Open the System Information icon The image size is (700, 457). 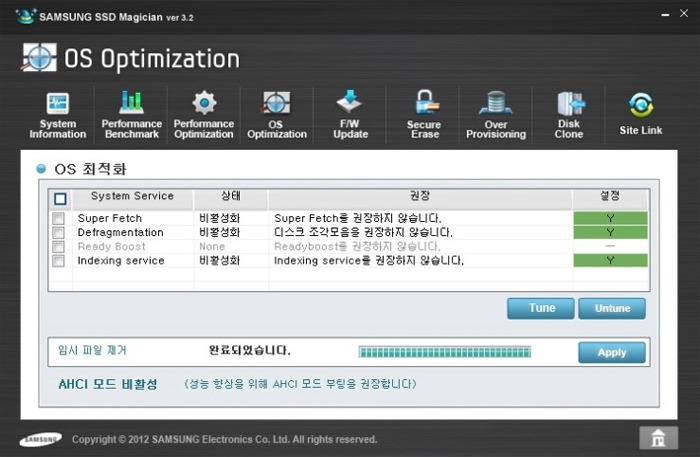(x=58, y=104)
